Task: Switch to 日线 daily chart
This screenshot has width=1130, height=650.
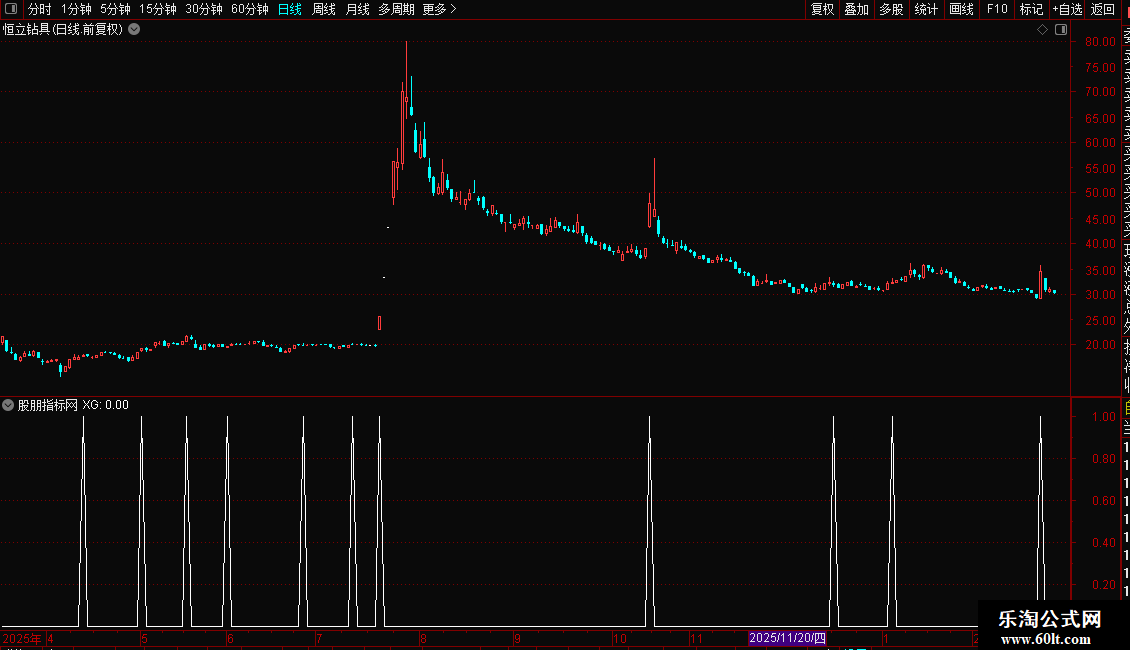Action: 290,9
